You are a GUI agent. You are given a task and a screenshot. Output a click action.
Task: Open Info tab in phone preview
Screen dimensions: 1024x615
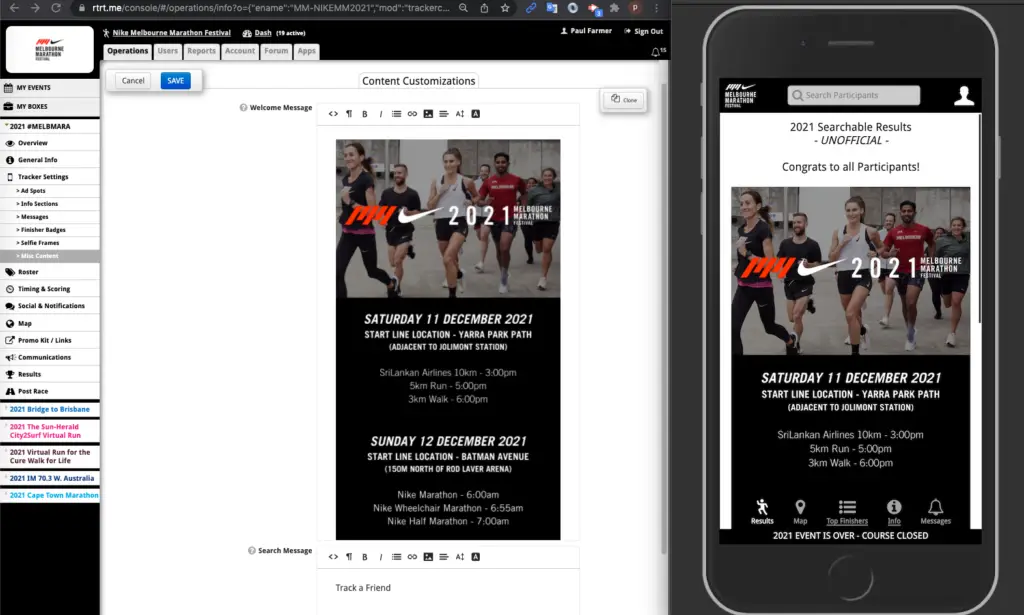click(894, 512)
